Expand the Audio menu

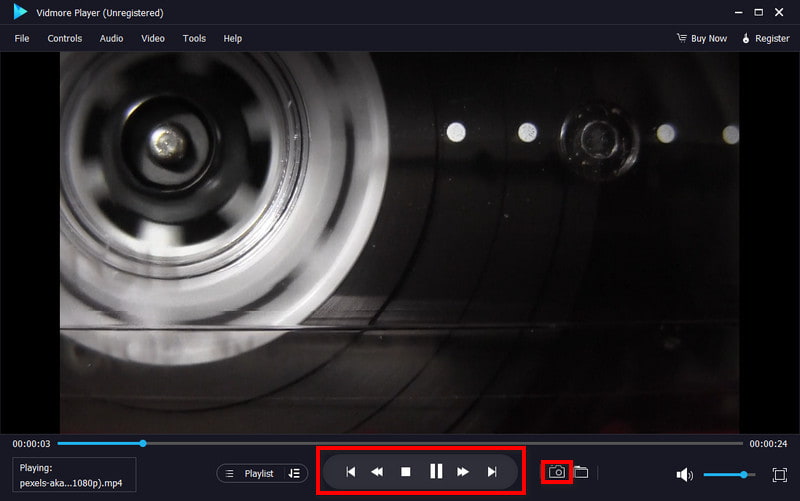click(112, 38)
